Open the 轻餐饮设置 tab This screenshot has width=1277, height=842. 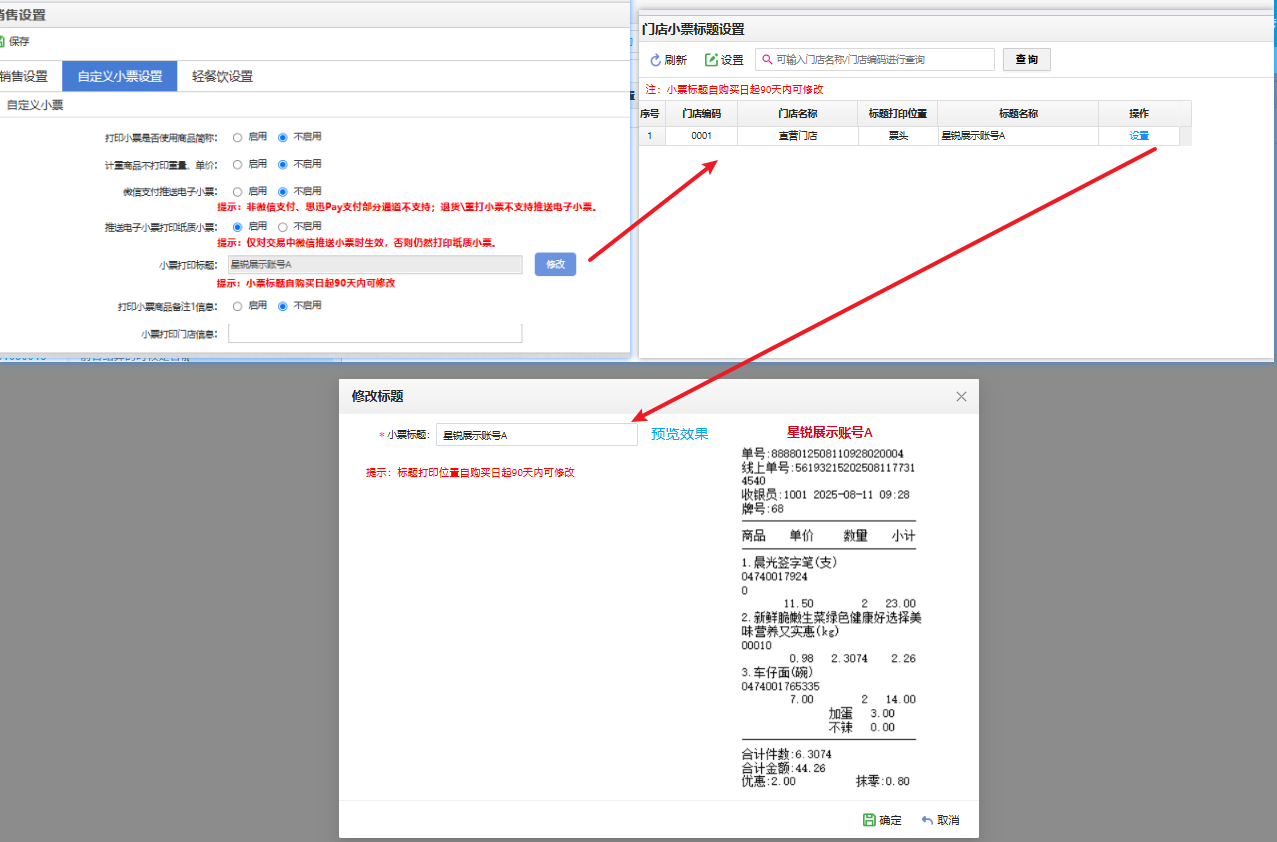[x=222, y=76]
